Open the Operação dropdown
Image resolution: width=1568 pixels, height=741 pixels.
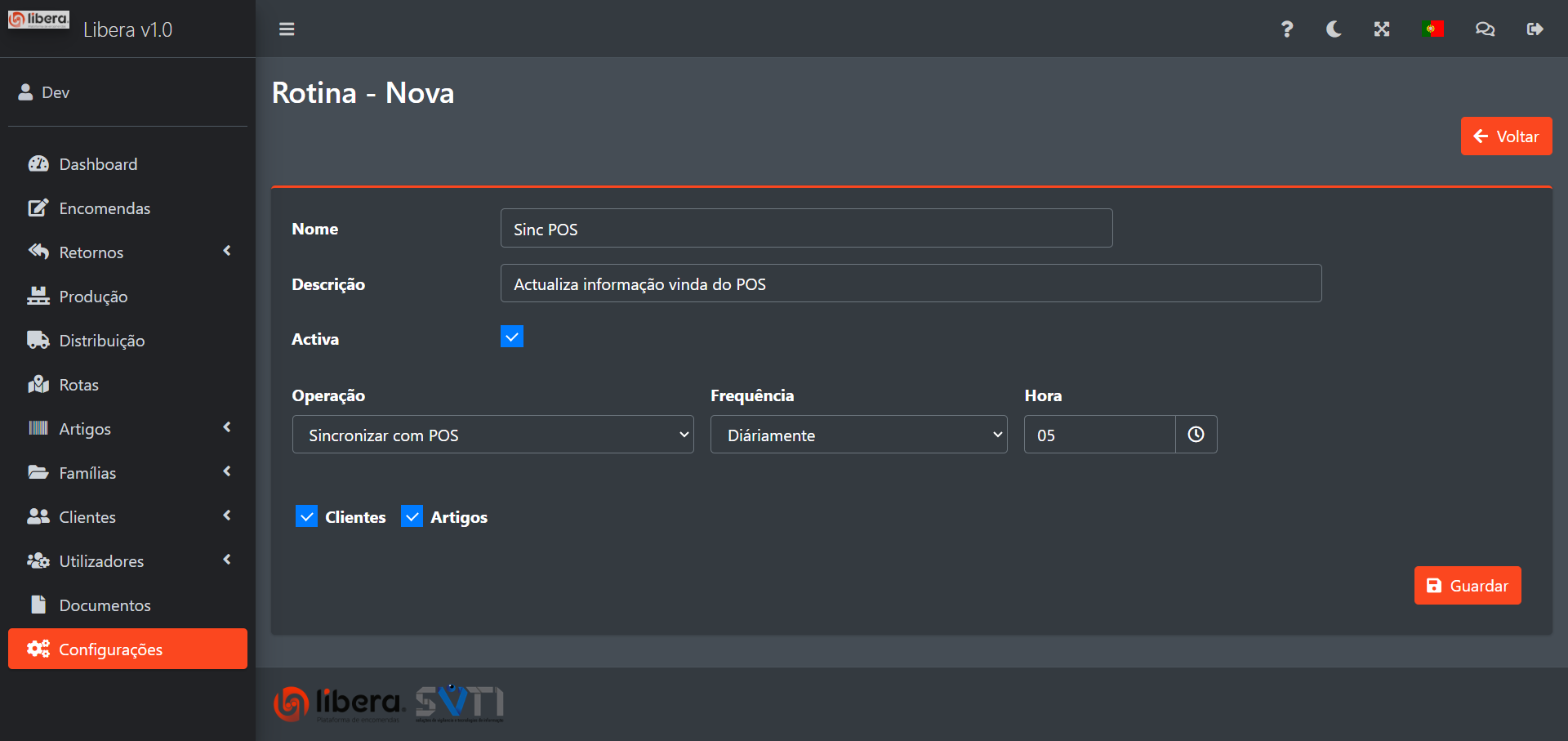click(x=492, y=435)
